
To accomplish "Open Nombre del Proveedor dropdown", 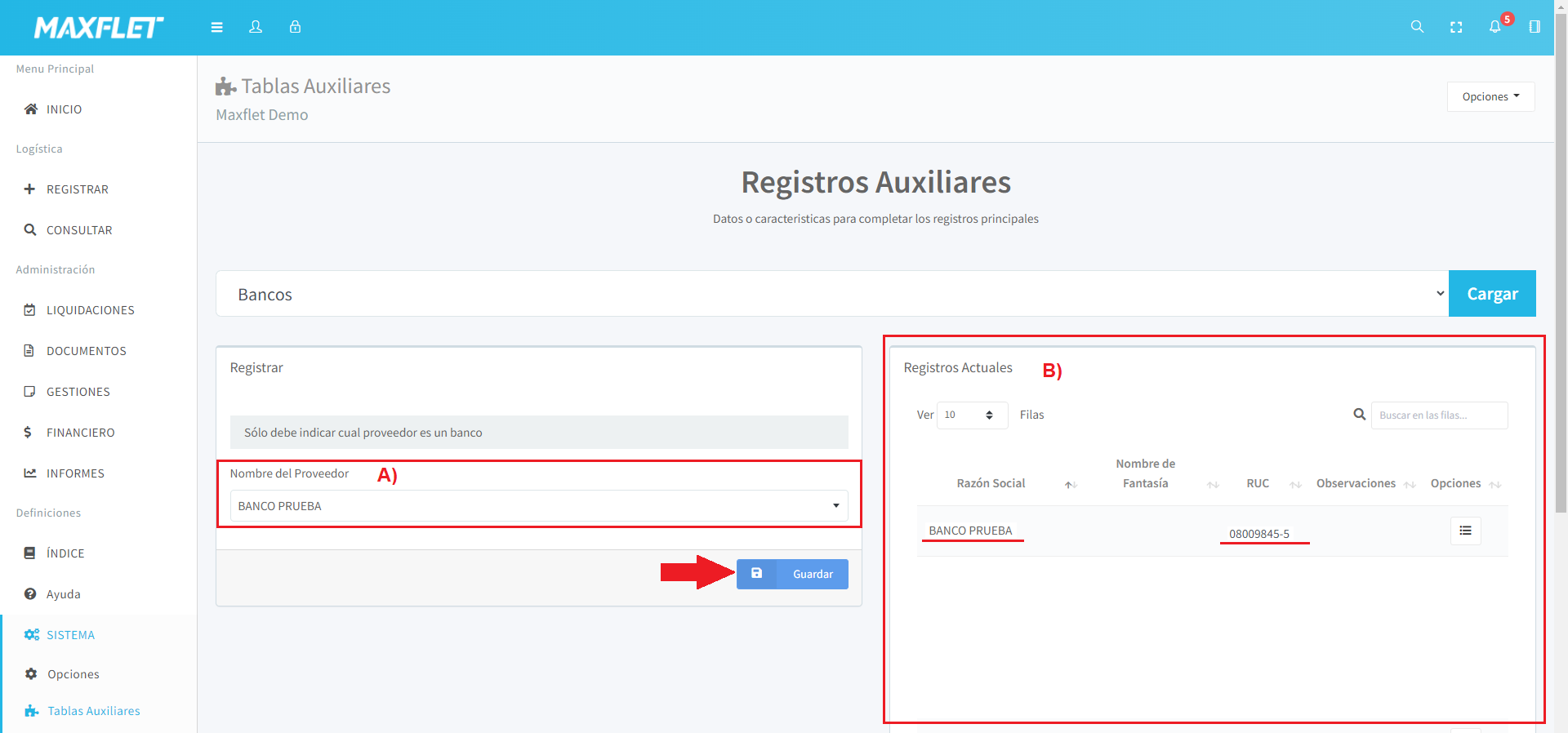I will 538,506.
